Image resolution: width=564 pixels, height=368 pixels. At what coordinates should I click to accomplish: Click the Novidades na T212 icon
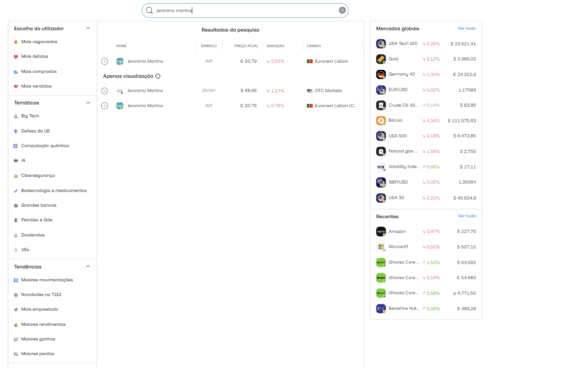pyautogui.click(x=15, y=295)
